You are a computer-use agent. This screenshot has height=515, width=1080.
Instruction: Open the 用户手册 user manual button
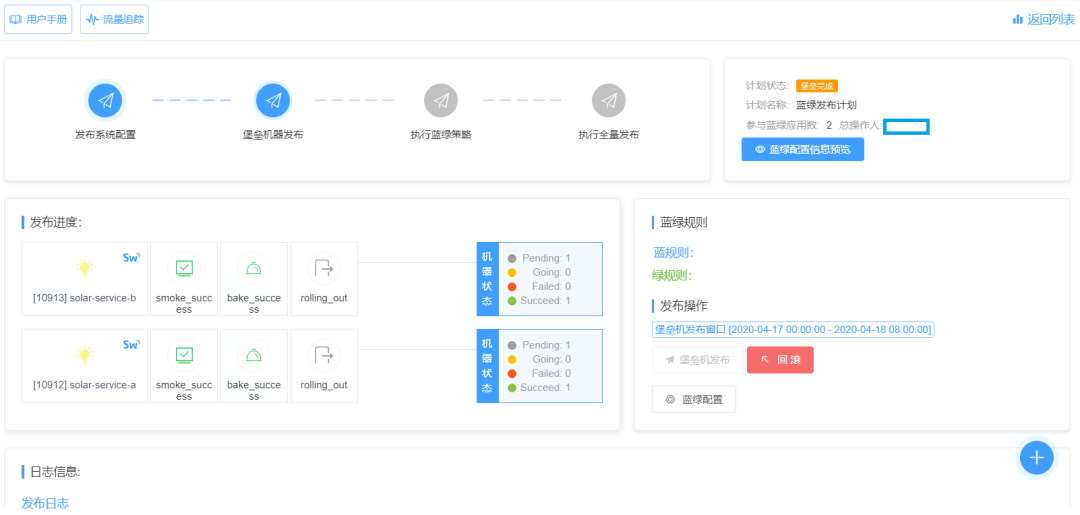[x=38, y=19]
